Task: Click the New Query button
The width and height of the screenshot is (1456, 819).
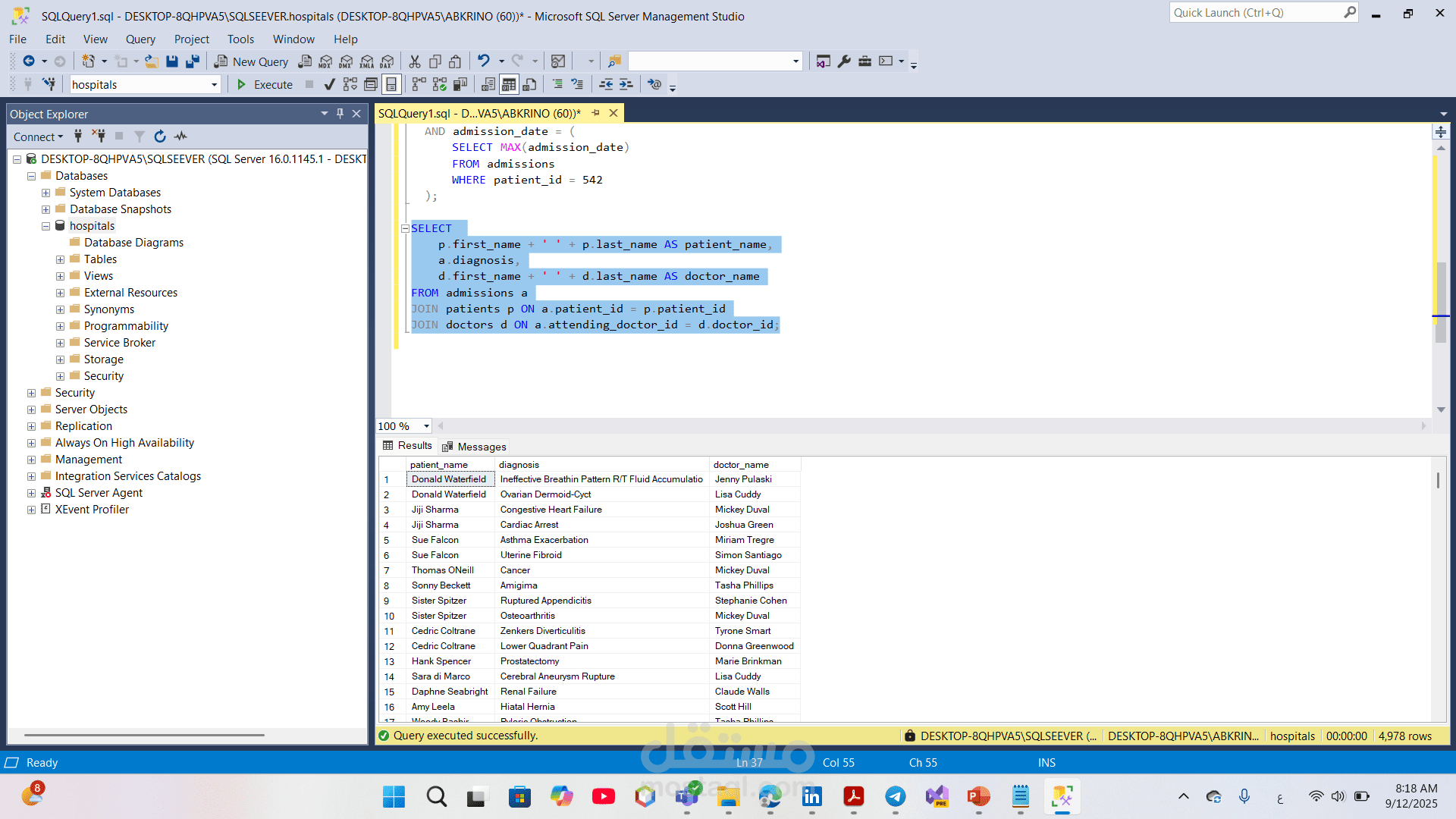Action: 251,61
